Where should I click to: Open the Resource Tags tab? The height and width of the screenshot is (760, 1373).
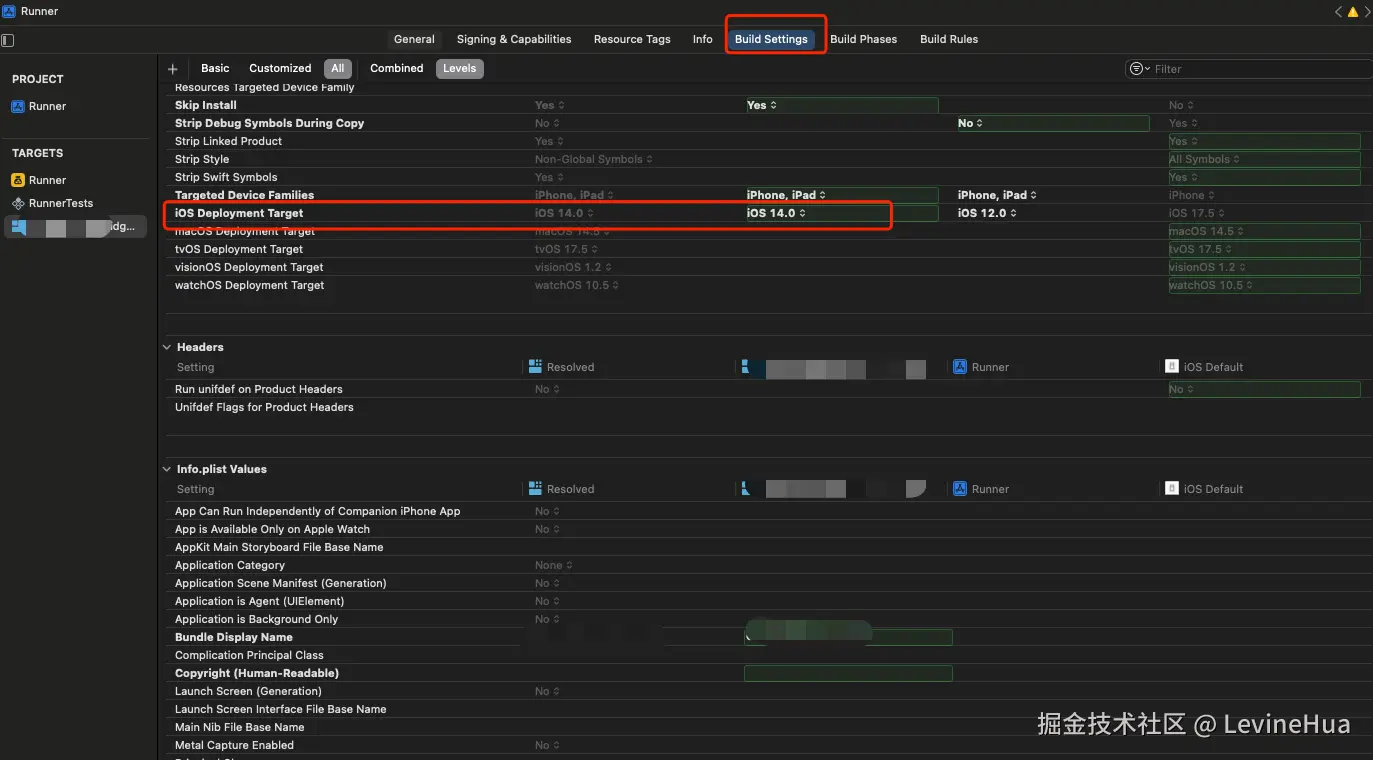point(632,39)
